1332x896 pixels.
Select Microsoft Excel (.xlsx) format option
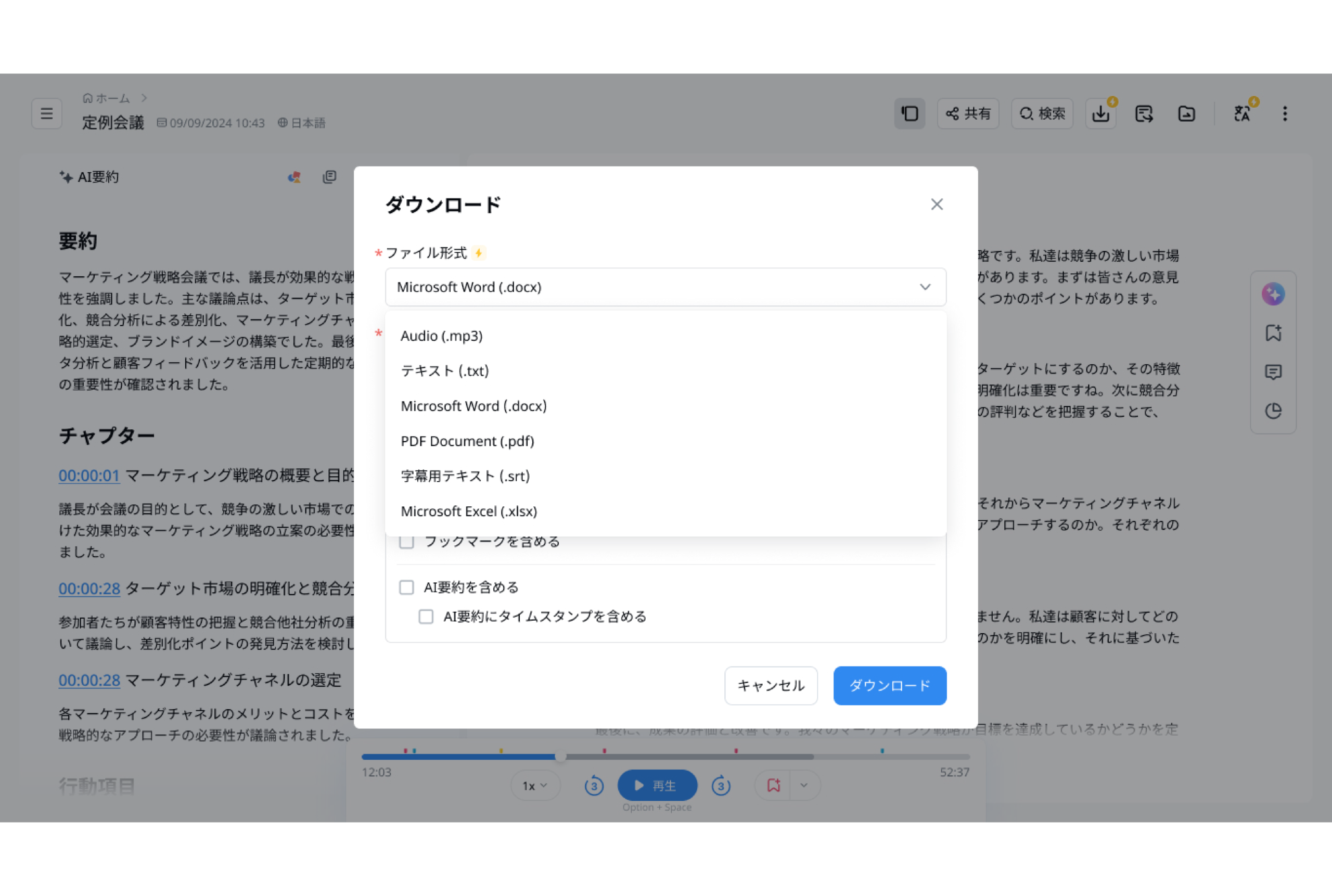tap(665, 511)
